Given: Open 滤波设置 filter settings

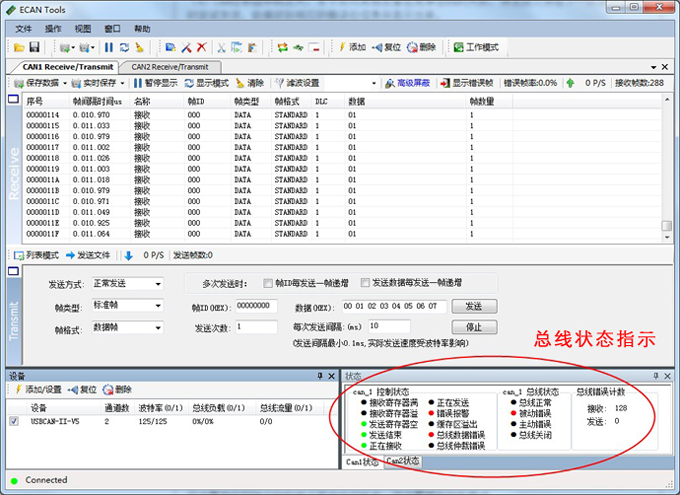Looking at the screenshot, I should (x=297, y=83).
